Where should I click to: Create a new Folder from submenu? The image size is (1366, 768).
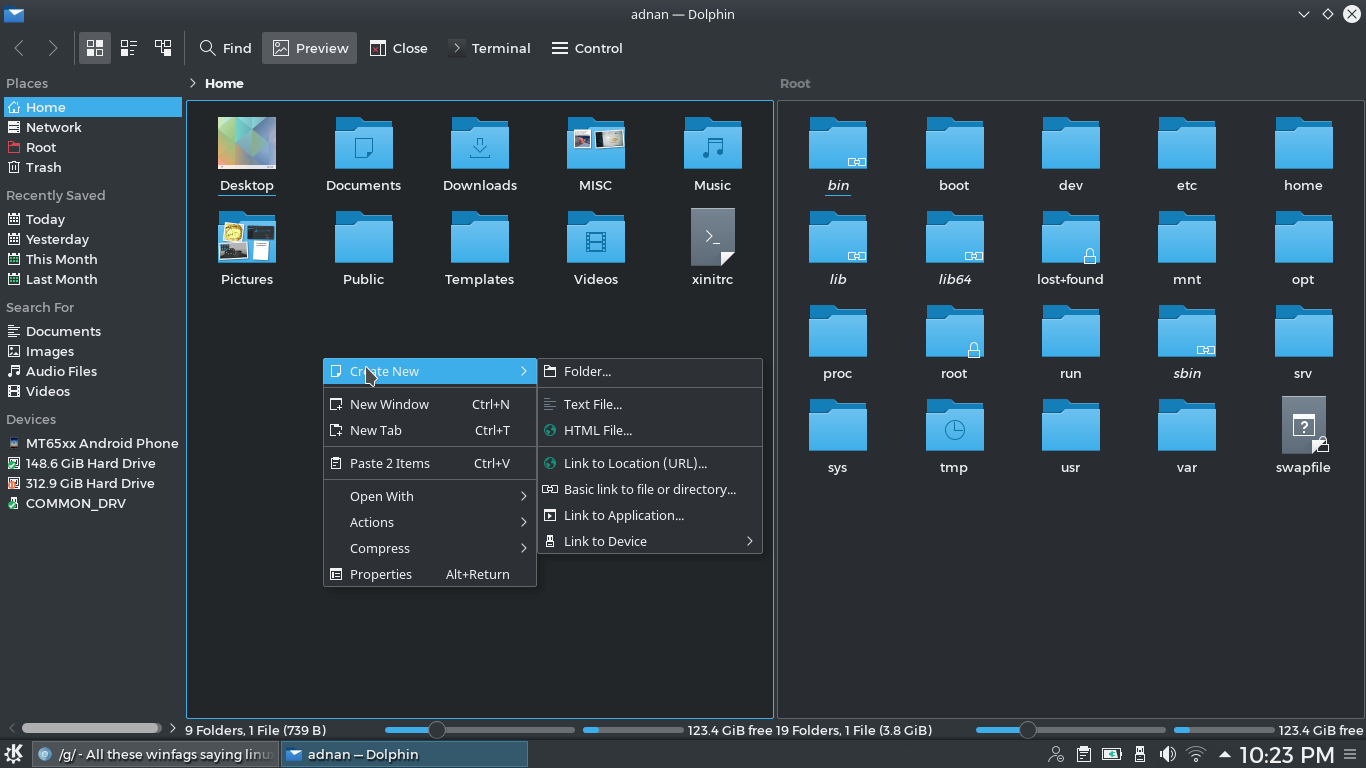pos(650,371)
